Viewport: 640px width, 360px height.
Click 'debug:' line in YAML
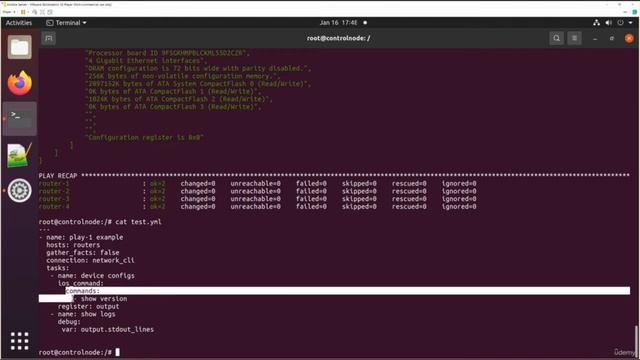tap(69, 322)
